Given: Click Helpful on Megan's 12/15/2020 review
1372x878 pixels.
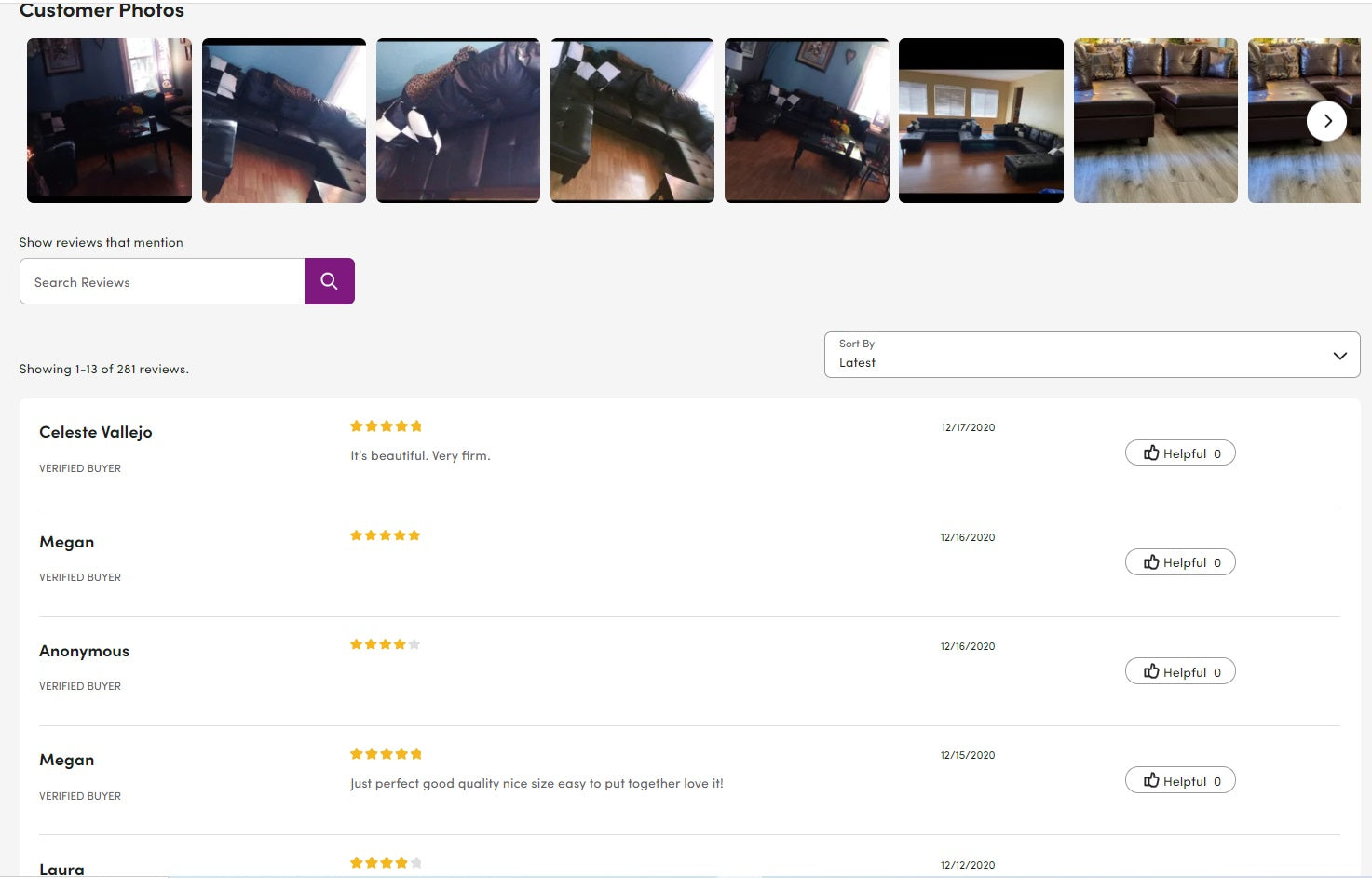Looking at the screenshot, I should [x=1180, y=780].
